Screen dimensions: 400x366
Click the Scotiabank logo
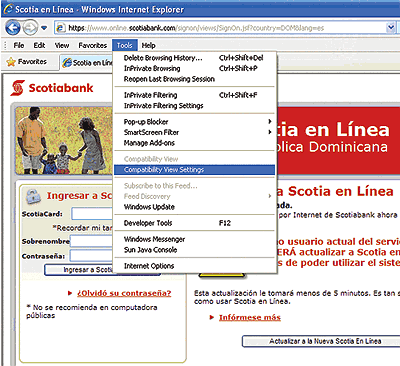click(x=52, y=88)
